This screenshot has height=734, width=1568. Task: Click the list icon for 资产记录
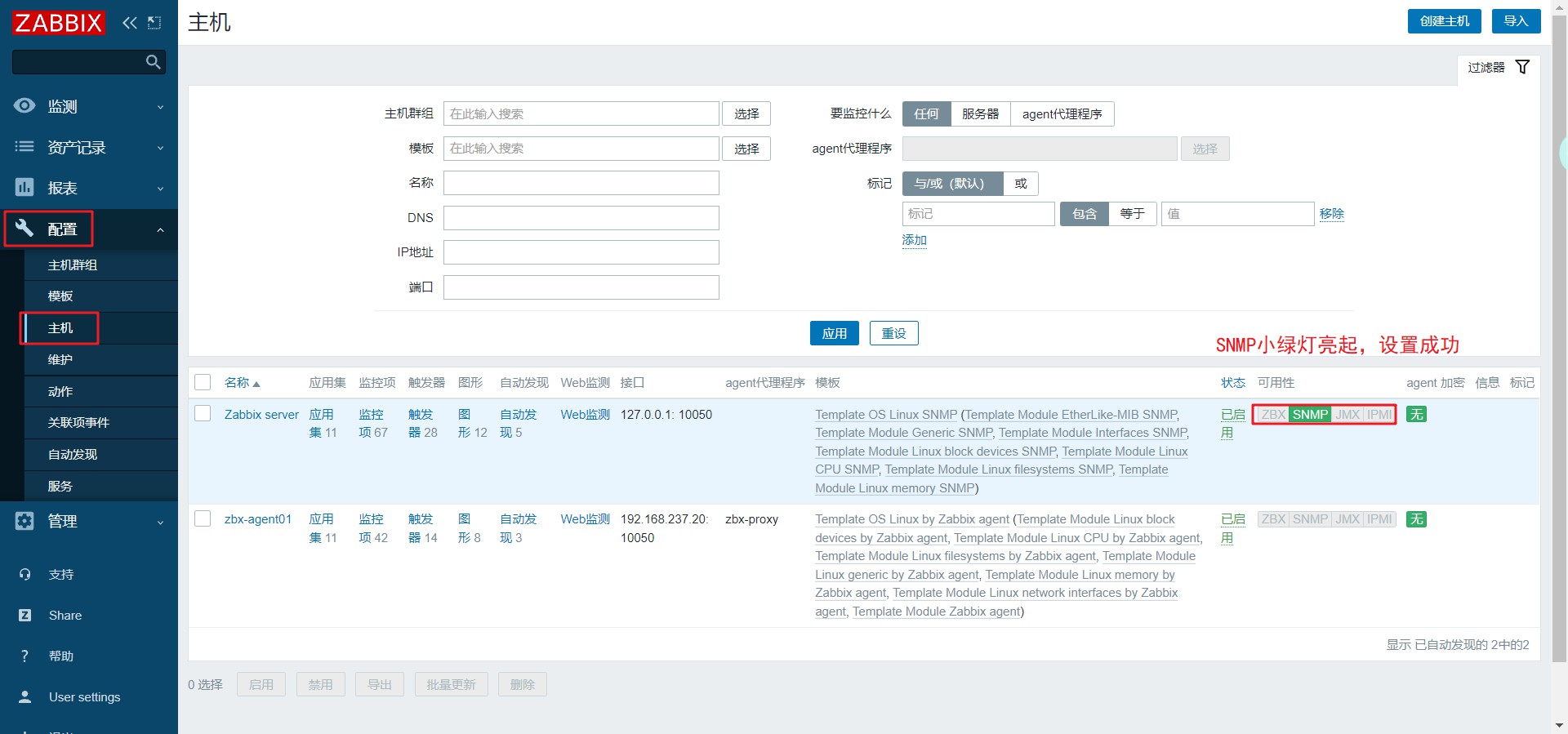[24, 147]
